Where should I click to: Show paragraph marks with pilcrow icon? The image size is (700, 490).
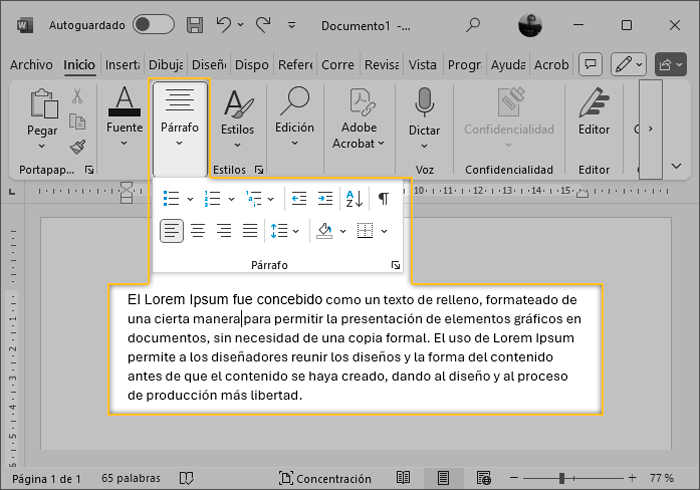383,199
